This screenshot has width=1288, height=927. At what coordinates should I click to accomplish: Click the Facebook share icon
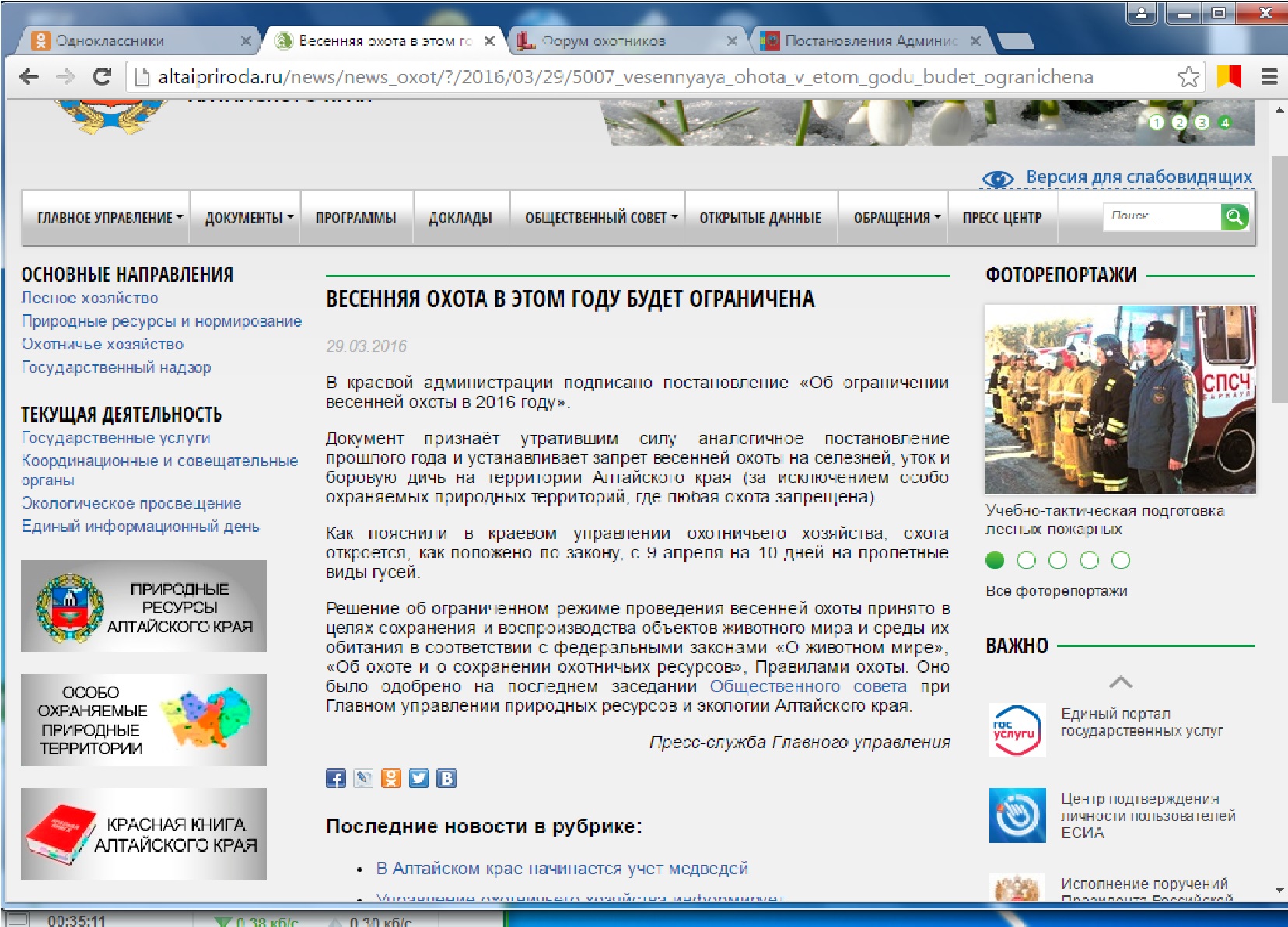[x=335, y=778]
